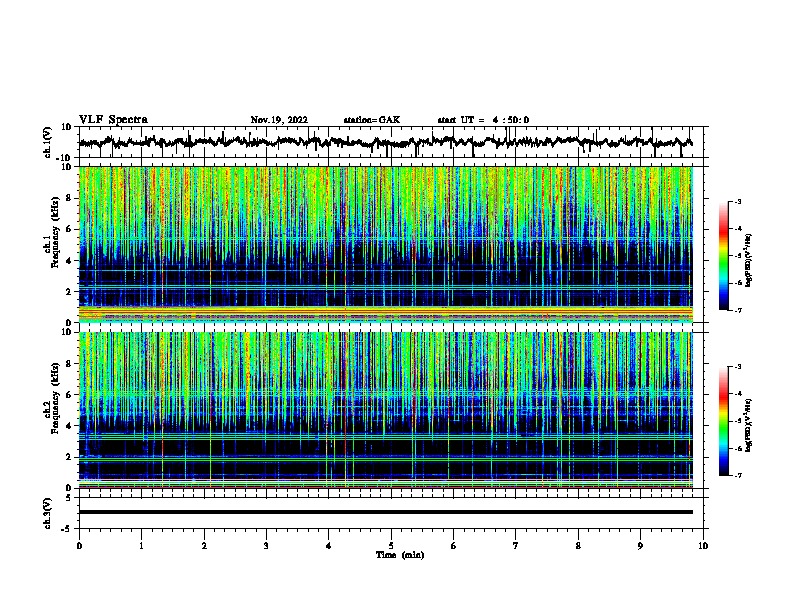The image size is (792, 612).
Task: Click the ch.2 spectrogram color scale bar
Action: pyautogui.click(x=724, y=421)
